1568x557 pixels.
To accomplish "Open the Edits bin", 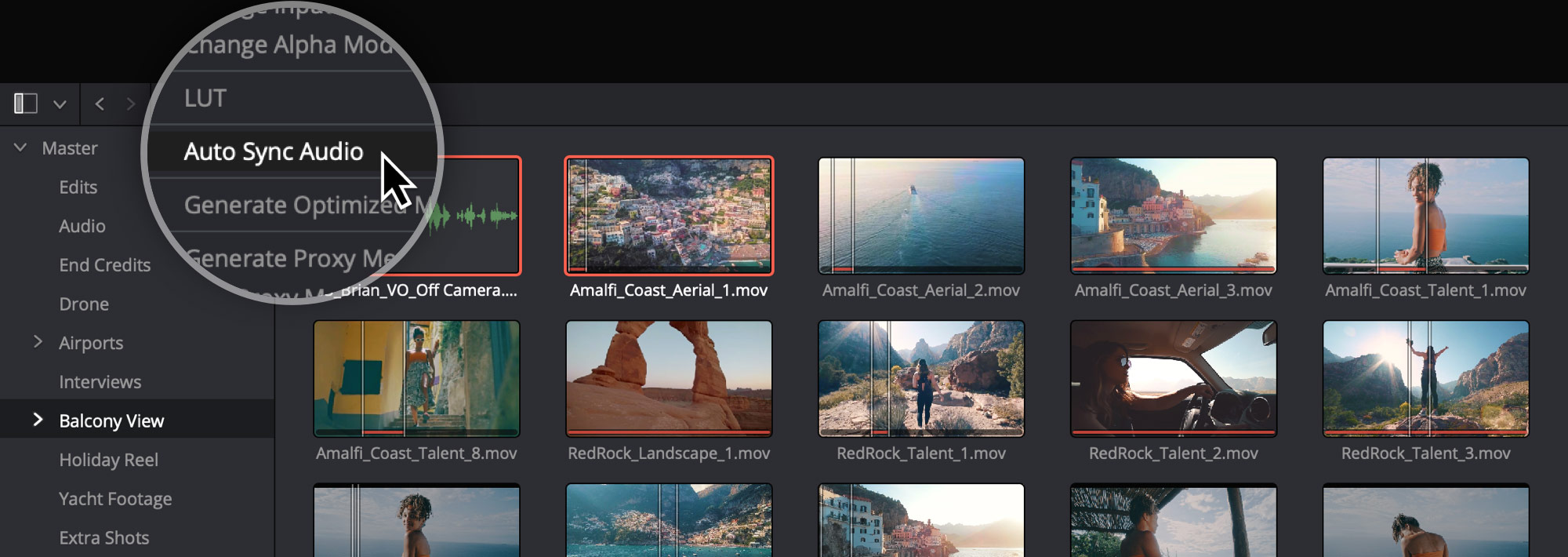I will (78, 187).
